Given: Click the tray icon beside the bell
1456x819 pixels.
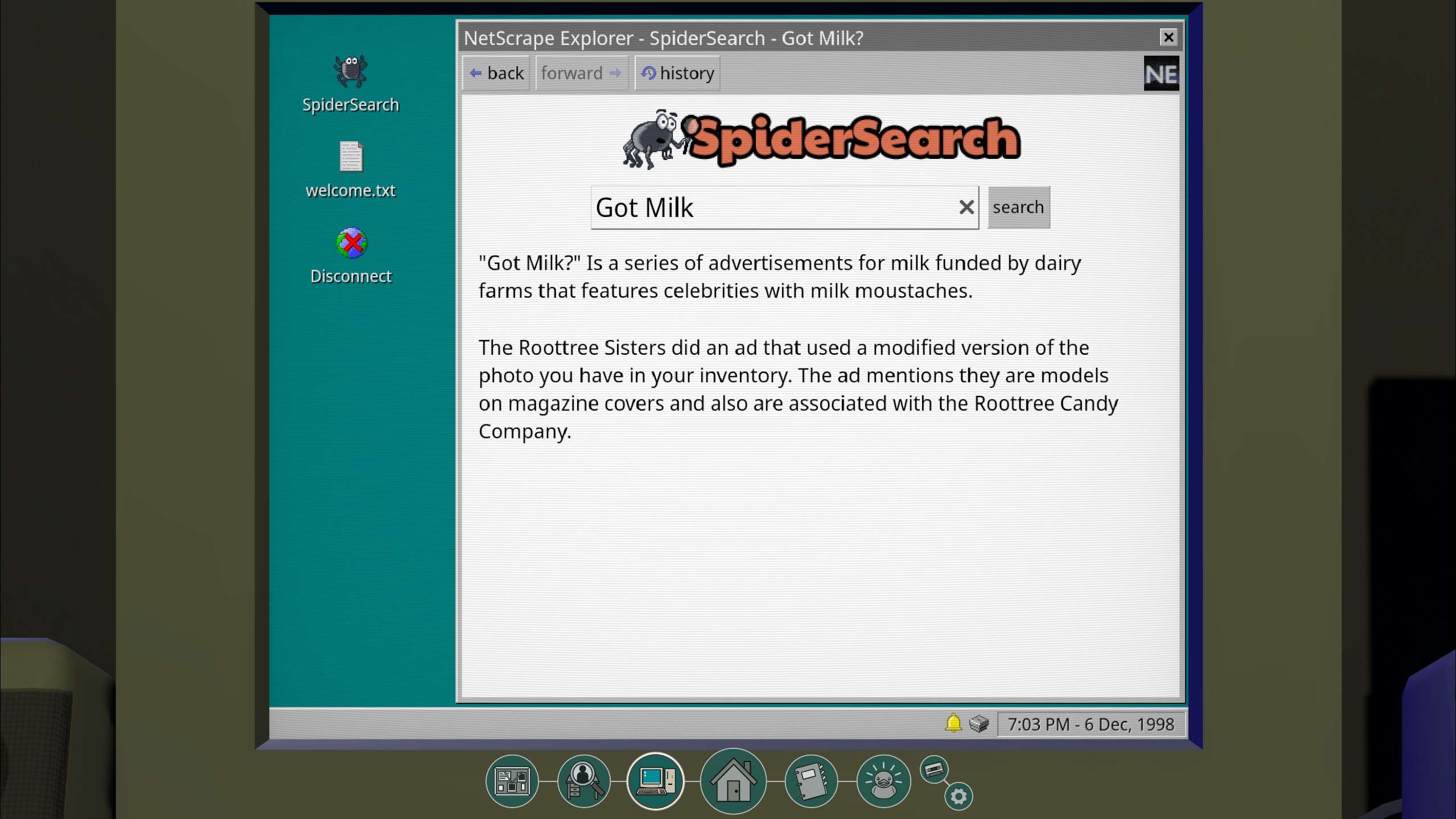Looking at the screenshot, I should click(x=979, y=724).
